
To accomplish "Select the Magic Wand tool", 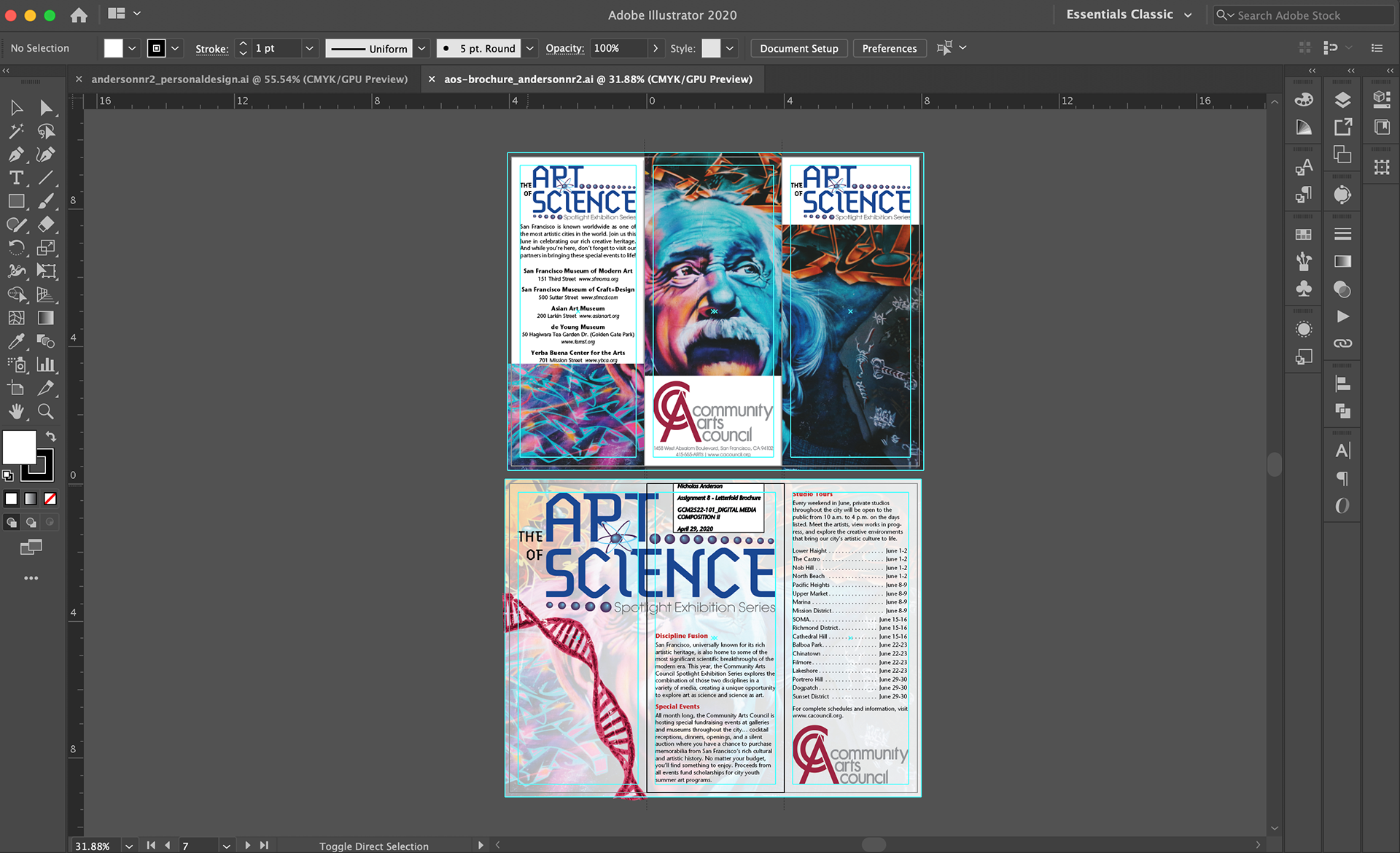I will click(x=16, y=131).
